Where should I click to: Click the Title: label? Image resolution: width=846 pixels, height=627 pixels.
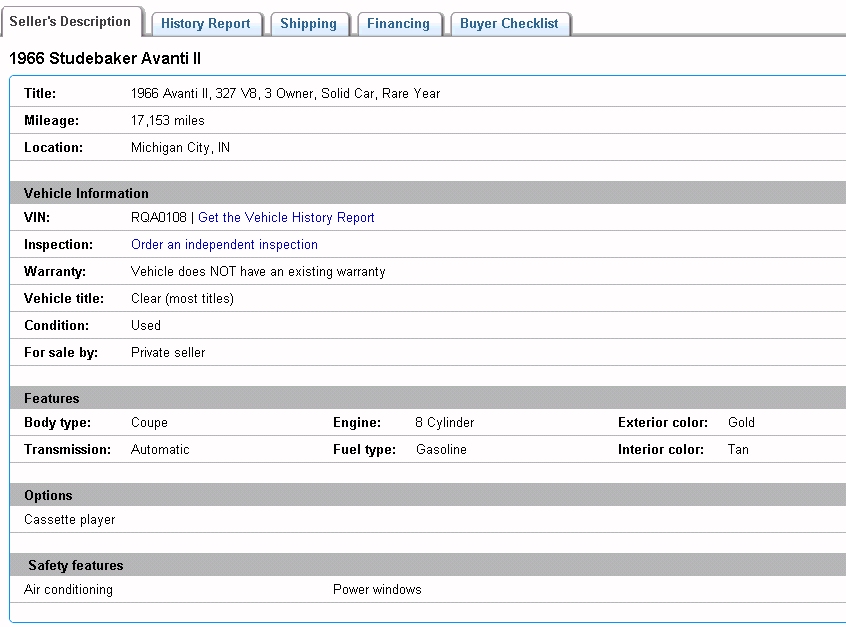39,93
